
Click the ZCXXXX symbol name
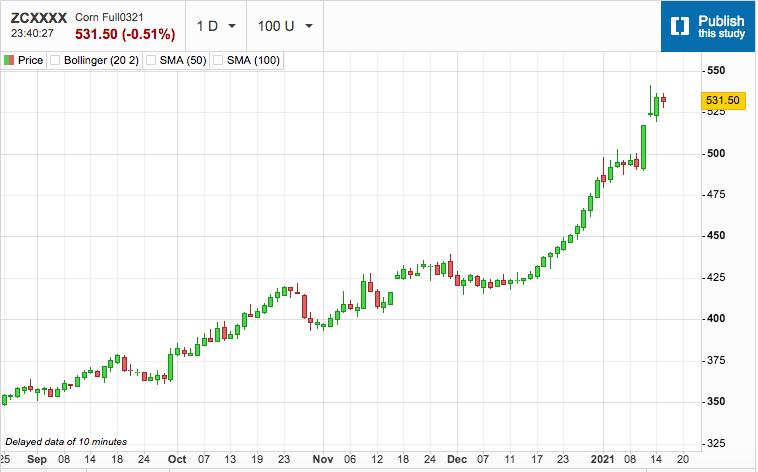tap(39, 18)
